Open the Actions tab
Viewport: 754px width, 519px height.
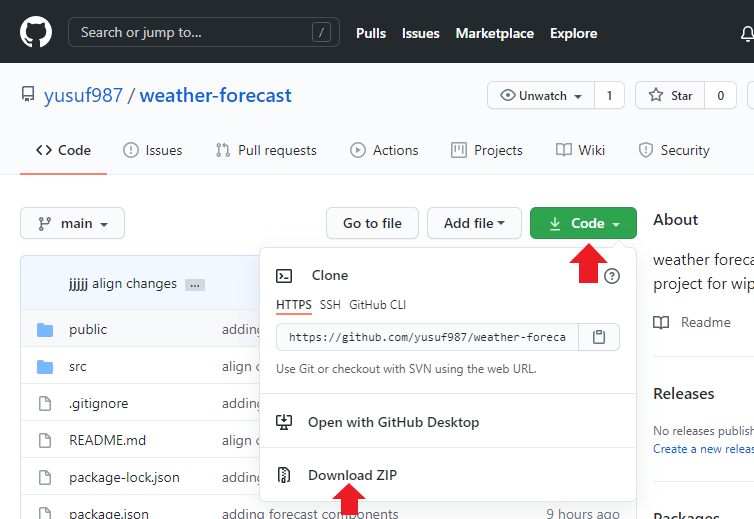click(x=384, y=151)
